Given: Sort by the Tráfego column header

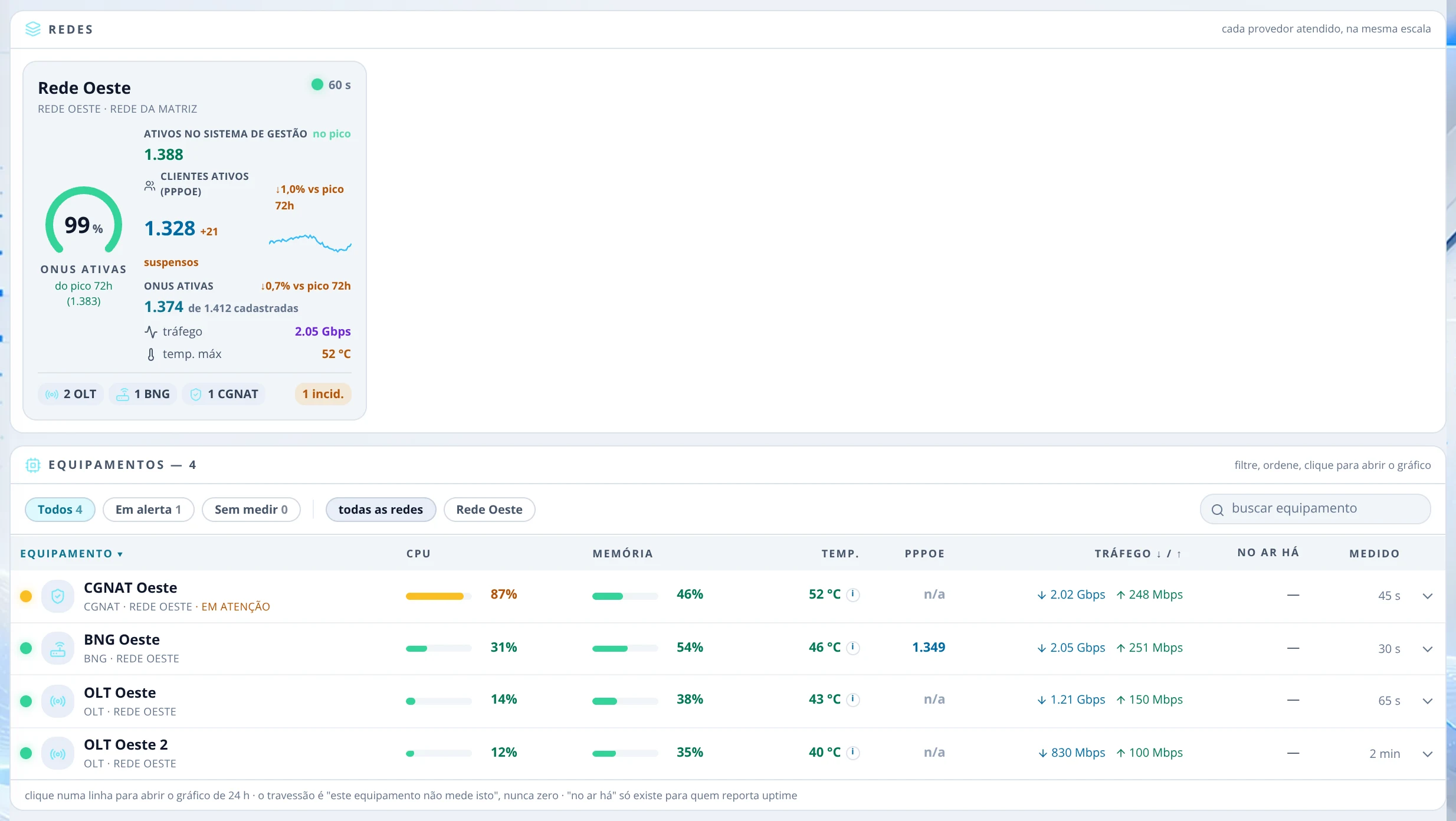Looking at the screenshot, I should point(1138,554).
